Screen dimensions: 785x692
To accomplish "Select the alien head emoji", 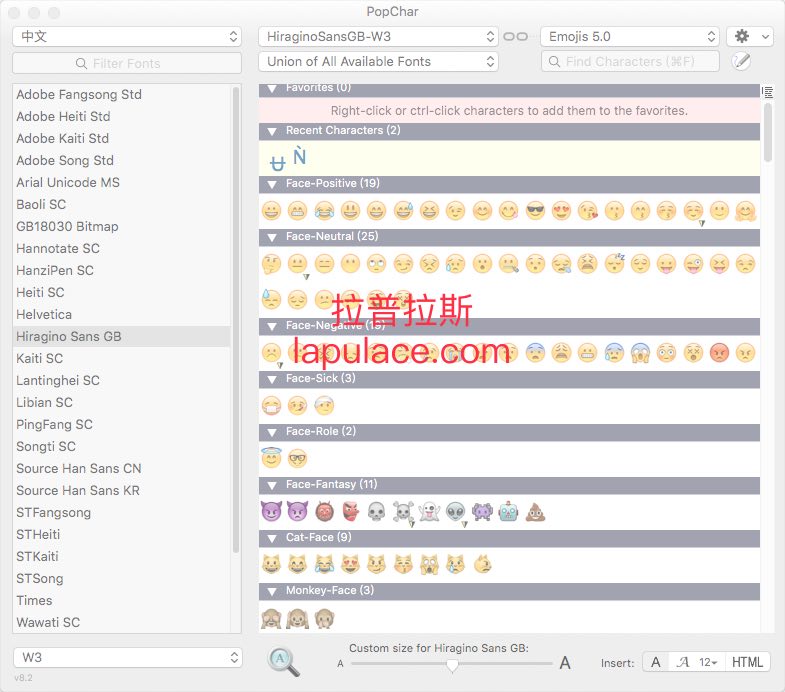I will (x=456, y=512).
